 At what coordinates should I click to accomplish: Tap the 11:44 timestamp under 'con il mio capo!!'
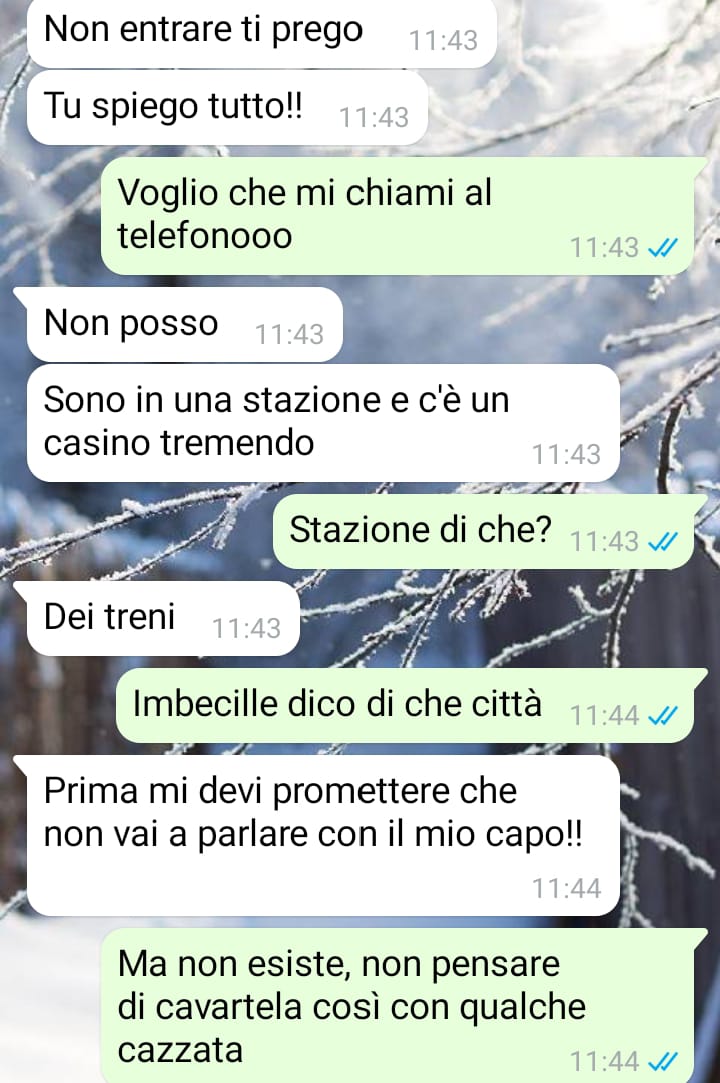[x=567, y=888]
